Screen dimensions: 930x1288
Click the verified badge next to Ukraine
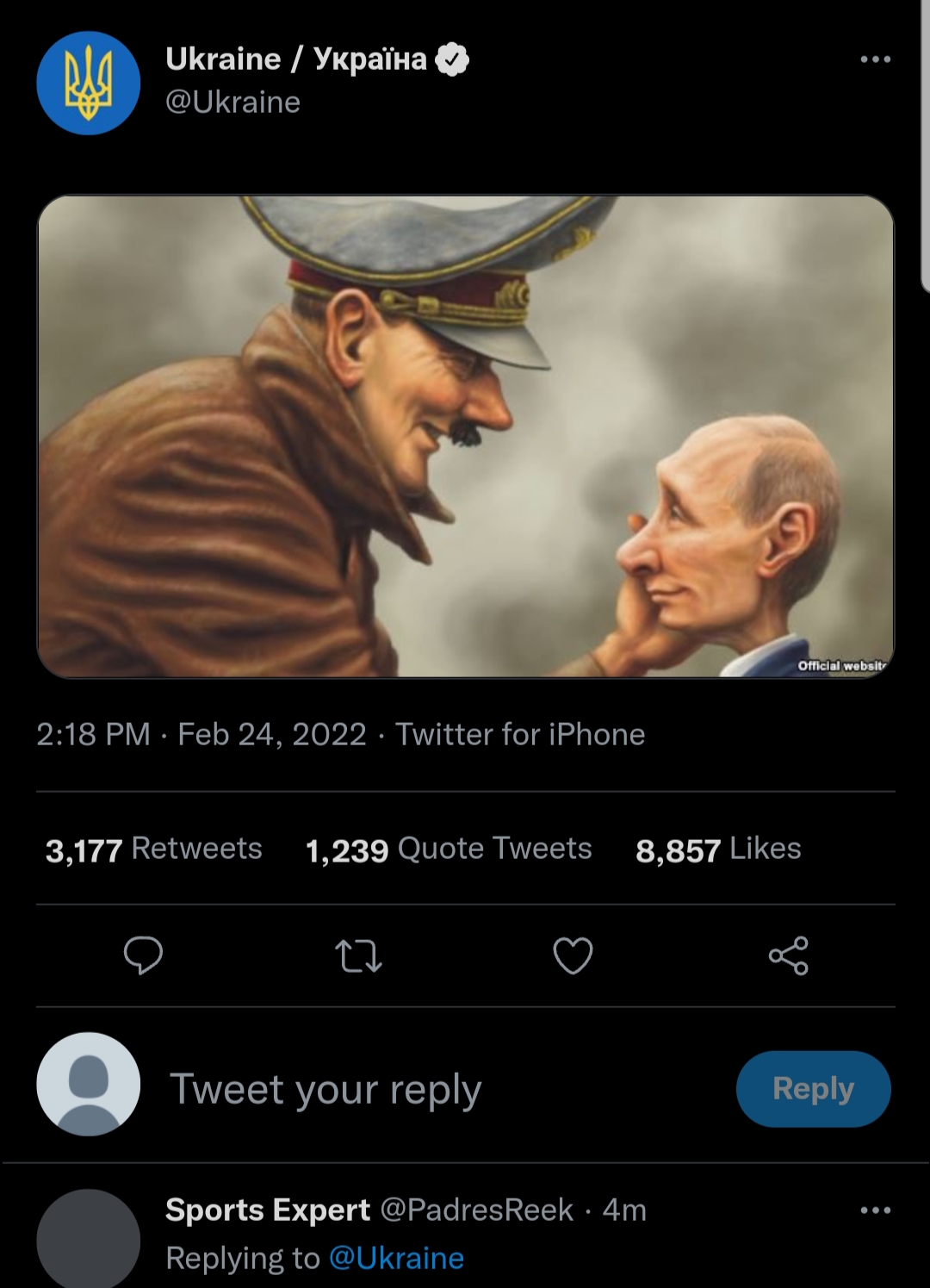[452, 59]
